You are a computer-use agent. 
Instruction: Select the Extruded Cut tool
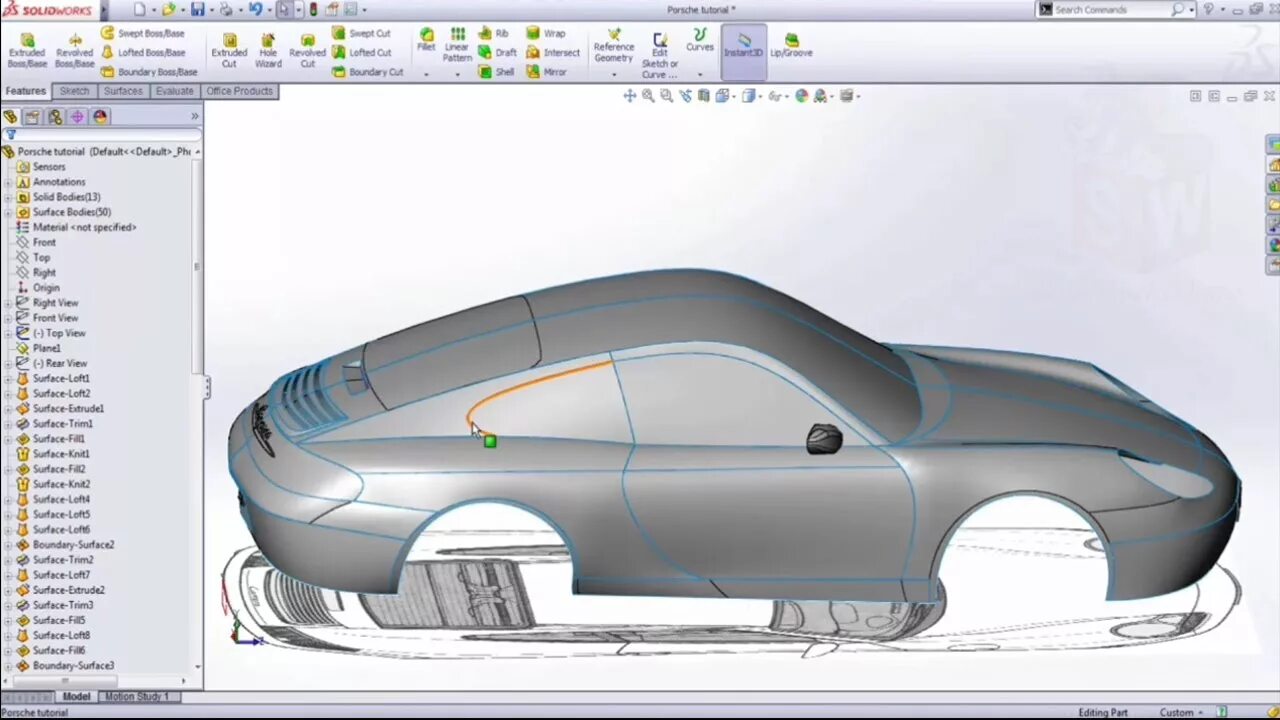(x=229, y=50)
